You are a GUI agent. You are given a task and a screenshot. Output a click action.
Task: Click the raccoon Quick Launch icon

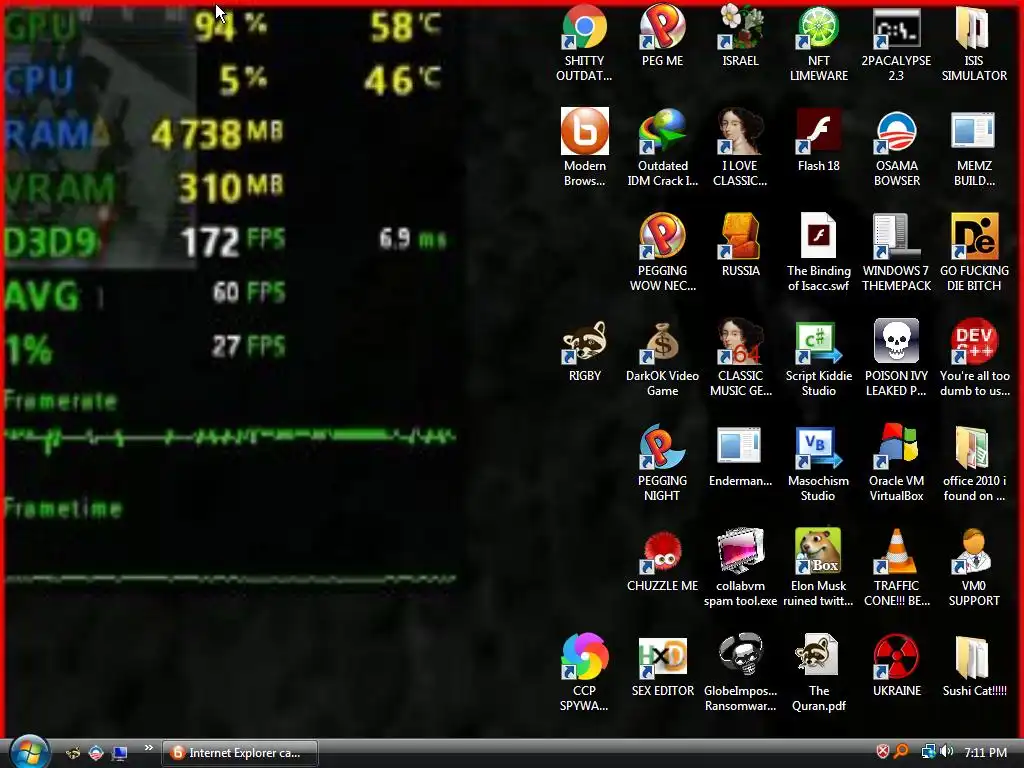coord(73,753)
